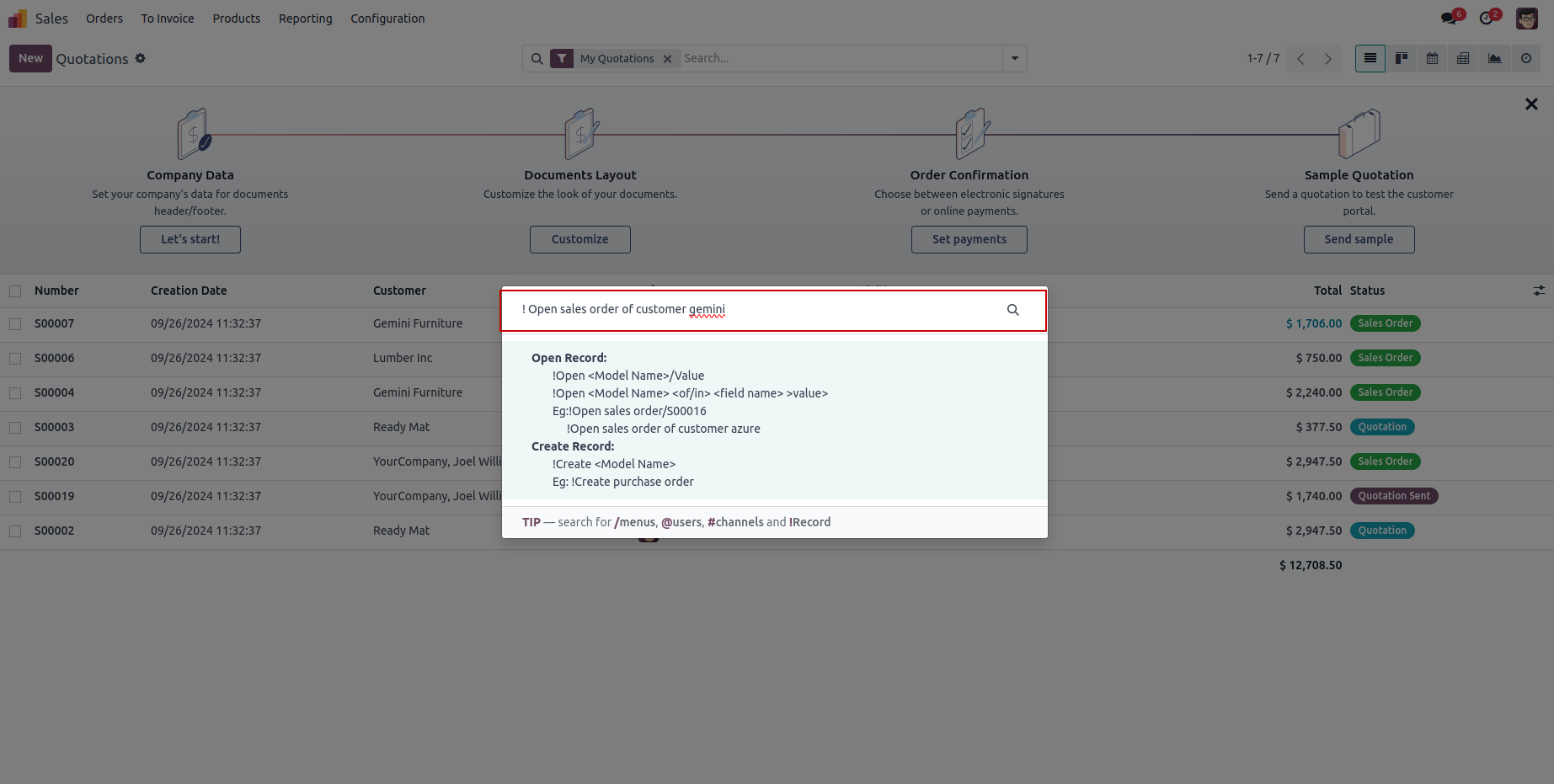Click the search magnifier in command palette
This screenshot has height=784, width=1554.
click(x=1012, y=310)
